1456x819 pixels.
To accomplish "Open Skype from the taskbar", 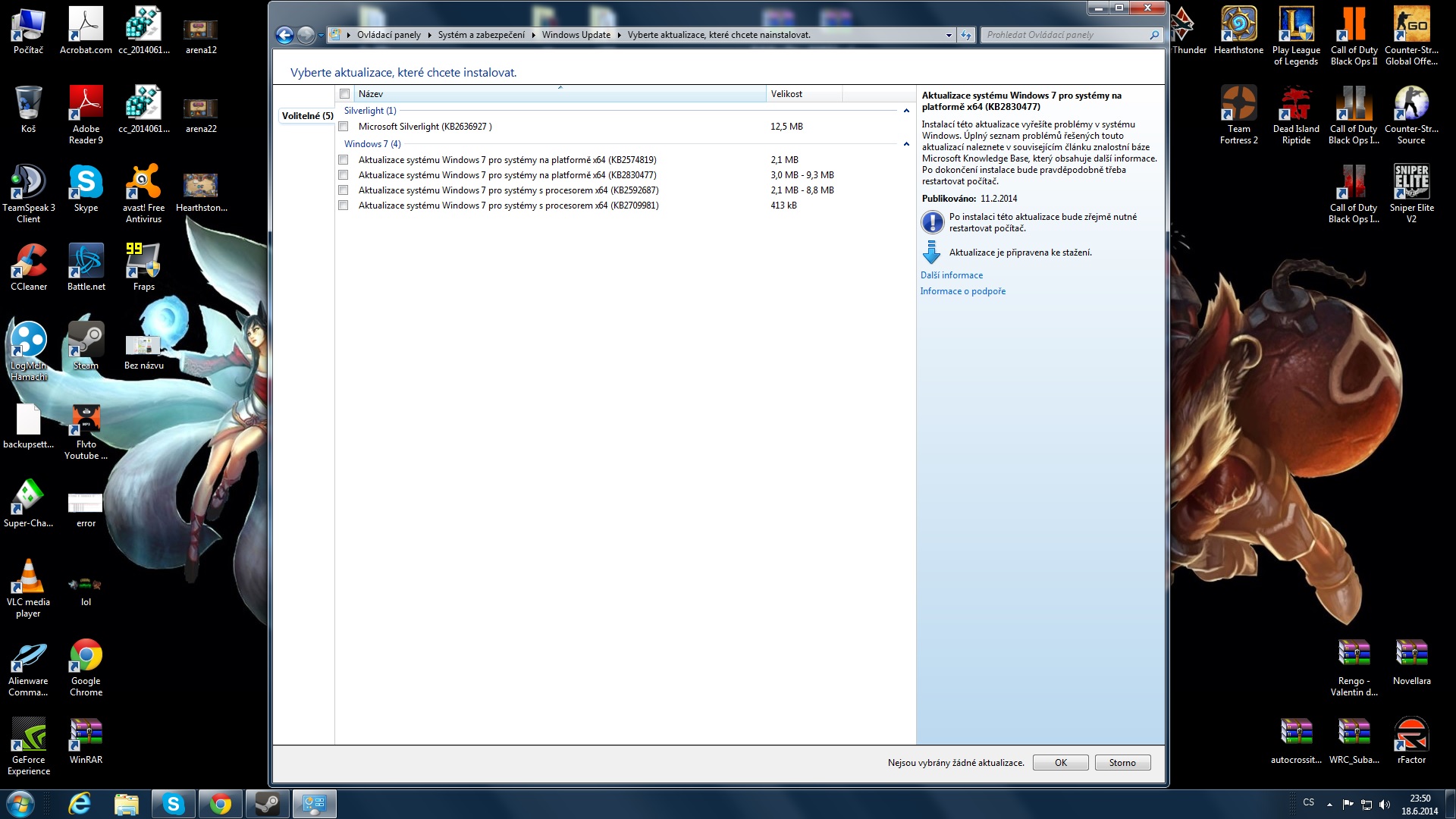I will point(173,804).
